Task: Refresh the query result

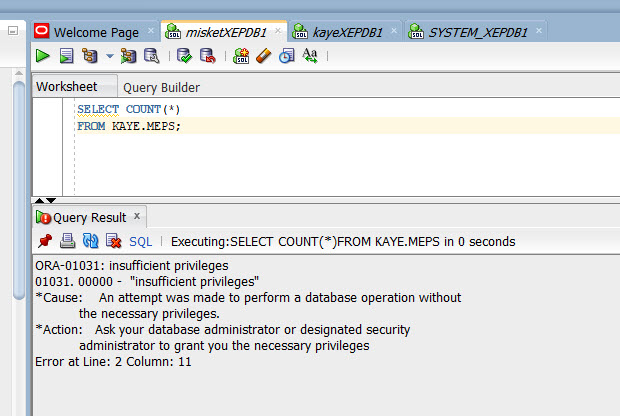Action: point(90,241)
